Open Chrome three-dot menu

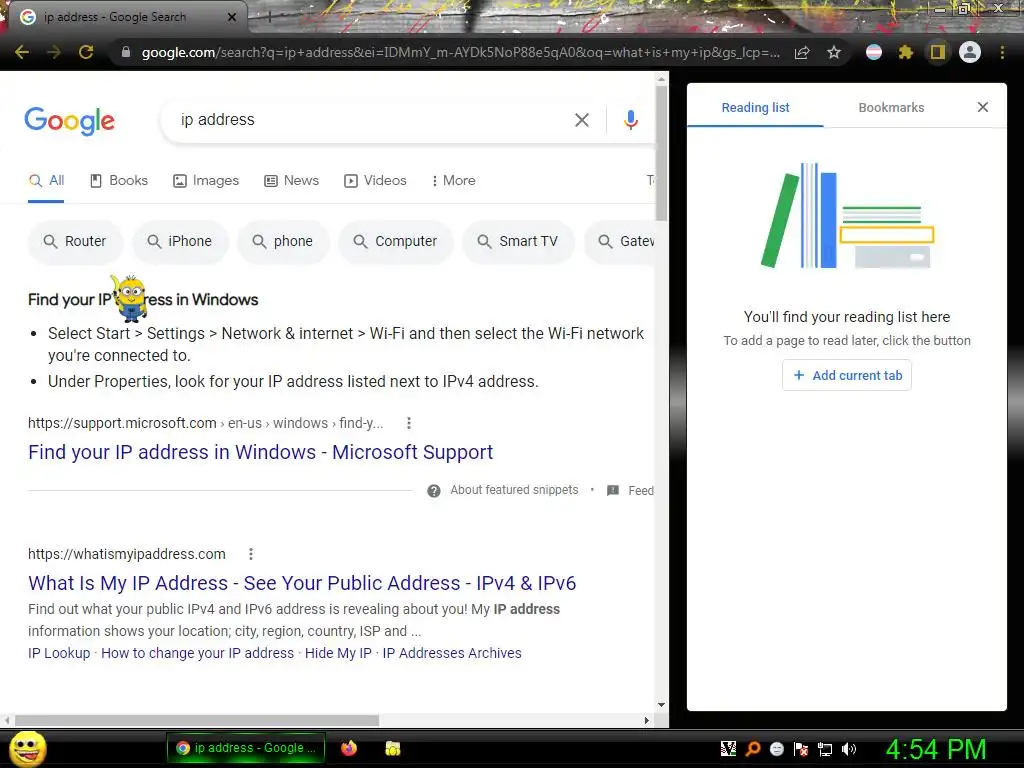(x=1002, y=52)
